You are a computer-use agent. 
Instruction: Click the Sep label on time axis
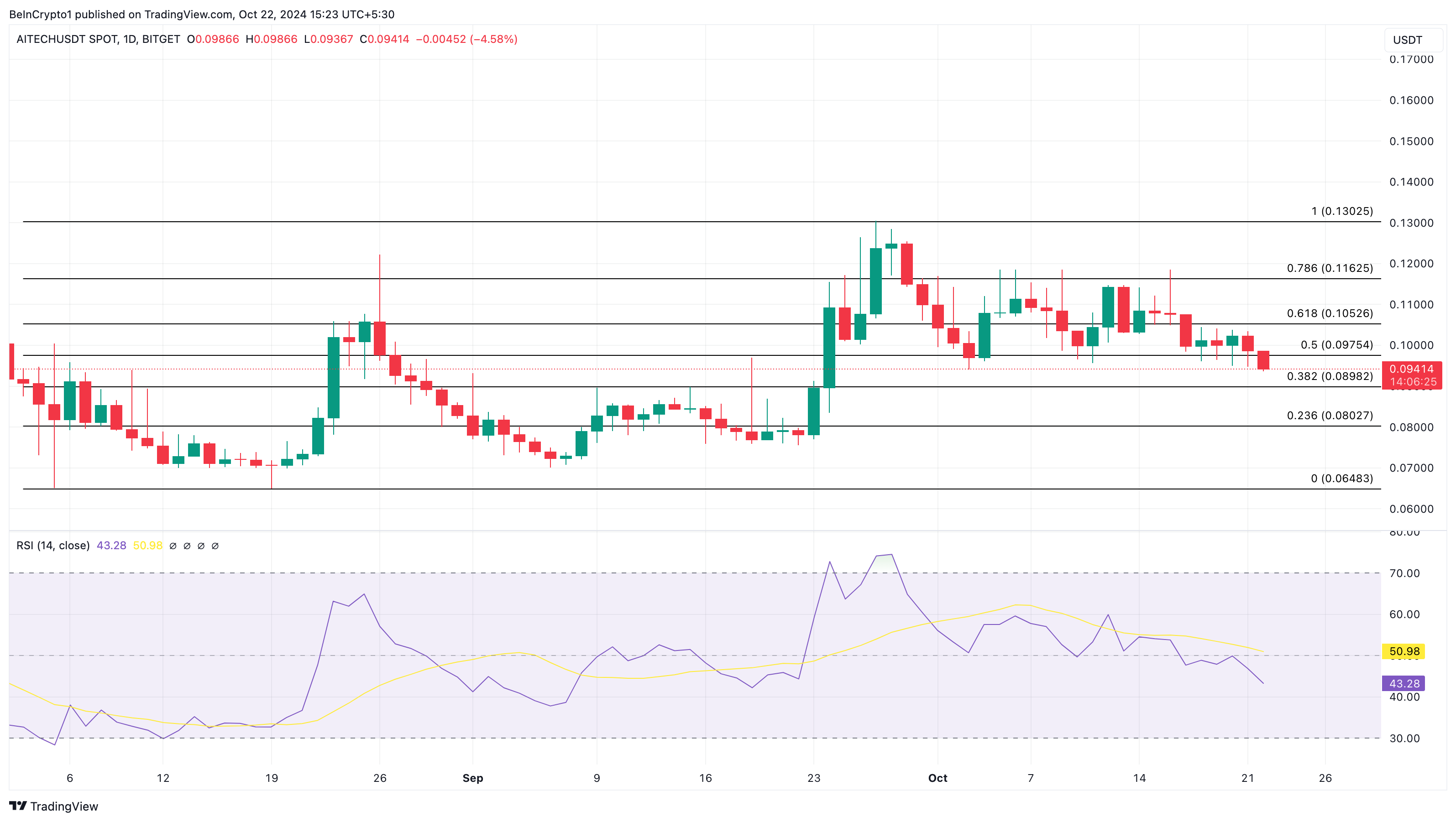pos(472,778)
